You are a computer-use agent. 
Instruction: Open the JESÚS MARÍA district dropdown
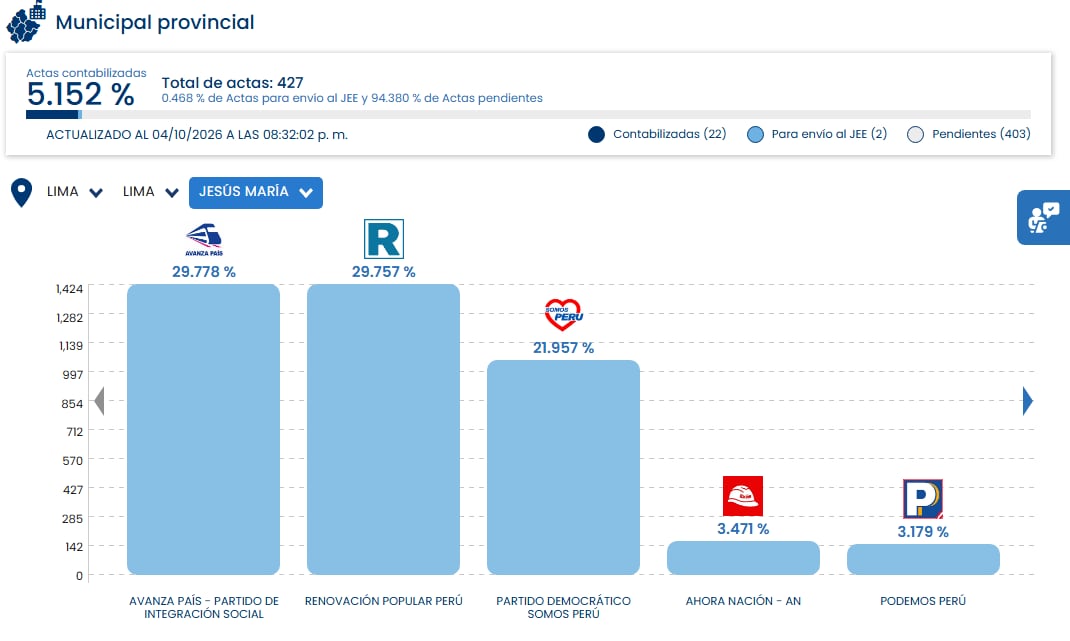click(x=256, y=193)
